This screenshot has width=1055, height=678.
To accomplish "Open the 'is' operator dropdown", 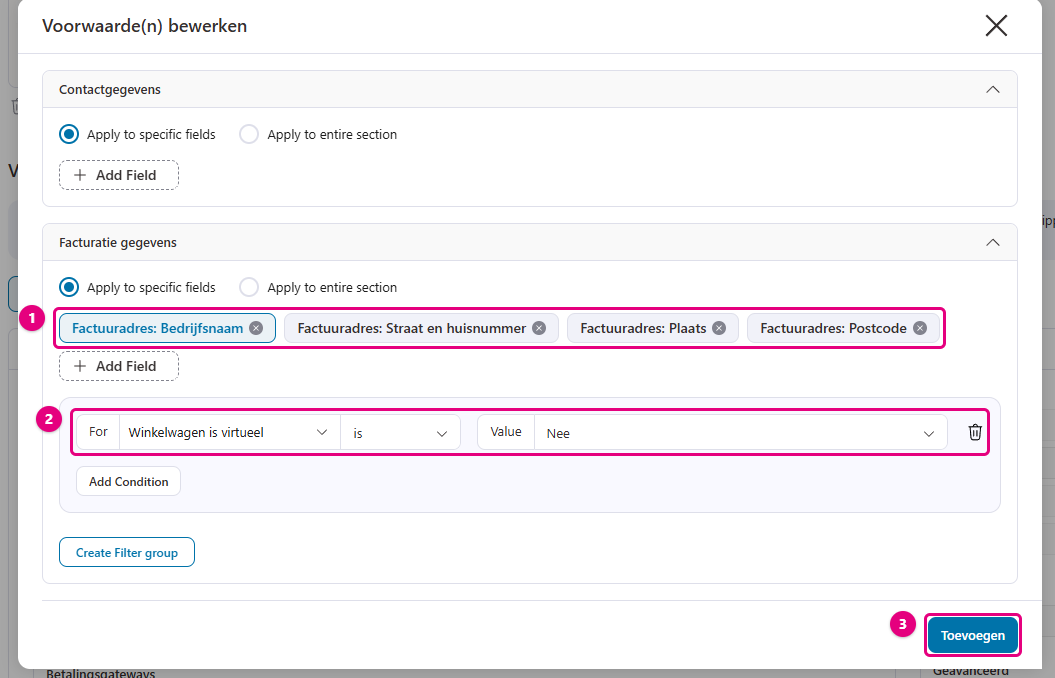I will tap(400, 432).
